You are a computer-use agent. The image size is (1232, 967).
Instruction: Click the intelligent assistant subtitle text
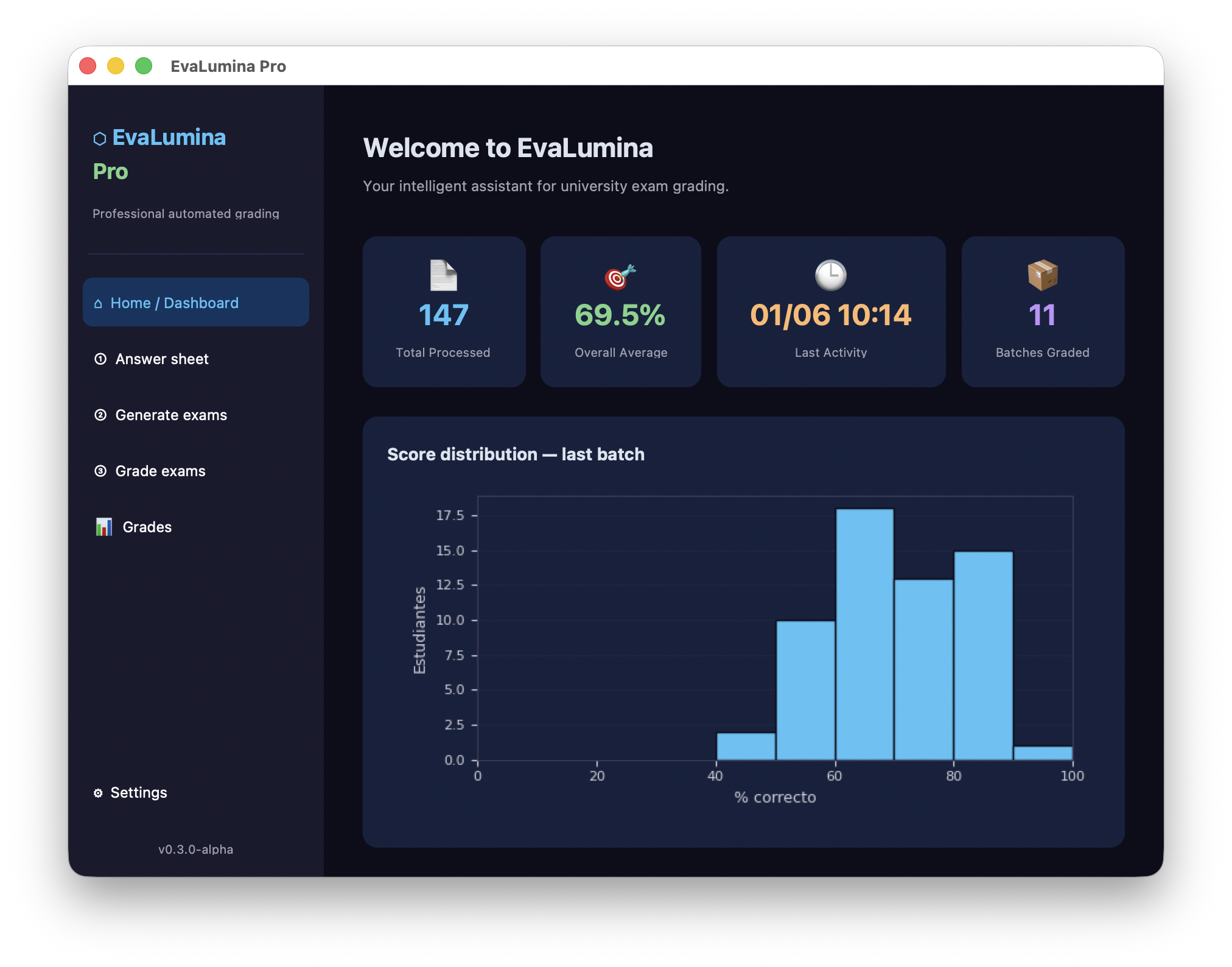[545, 186]
